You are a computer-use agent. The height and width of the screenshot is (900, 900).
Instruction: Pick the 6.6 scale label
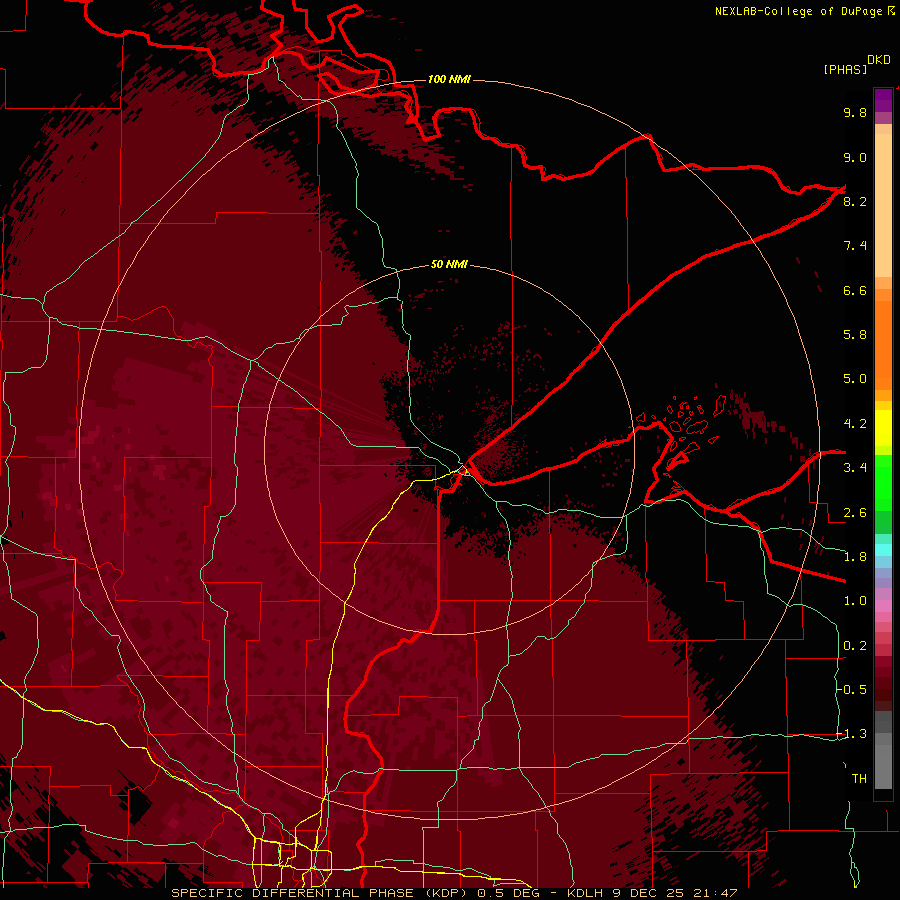pos(855,290)
